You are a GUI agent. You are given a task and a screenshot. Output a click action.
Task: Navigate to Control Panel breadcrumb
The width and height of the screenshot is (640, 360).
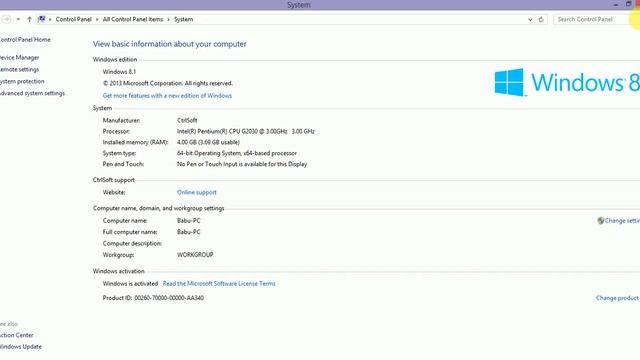73,19
